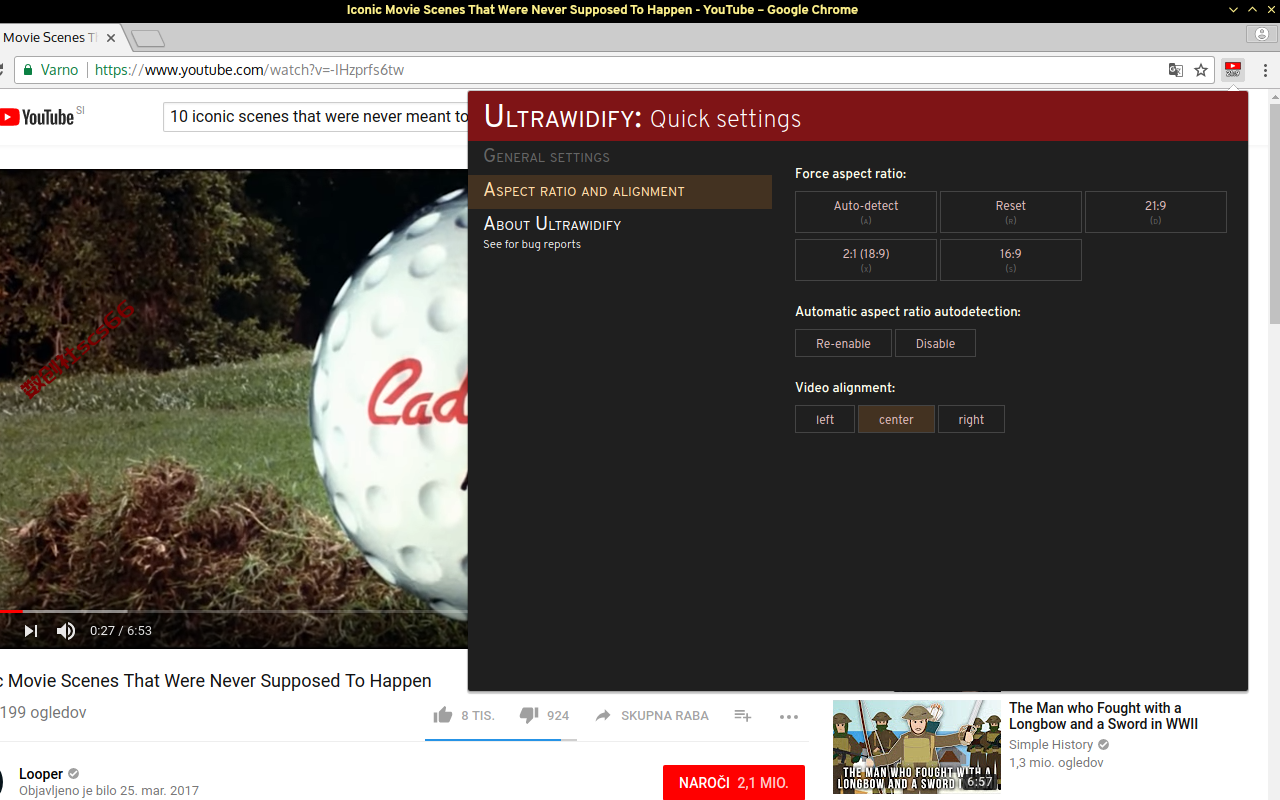Click the video title under the player
Image resolution: width=1280 pixels, height=800 pixels.
click(216, 681)
